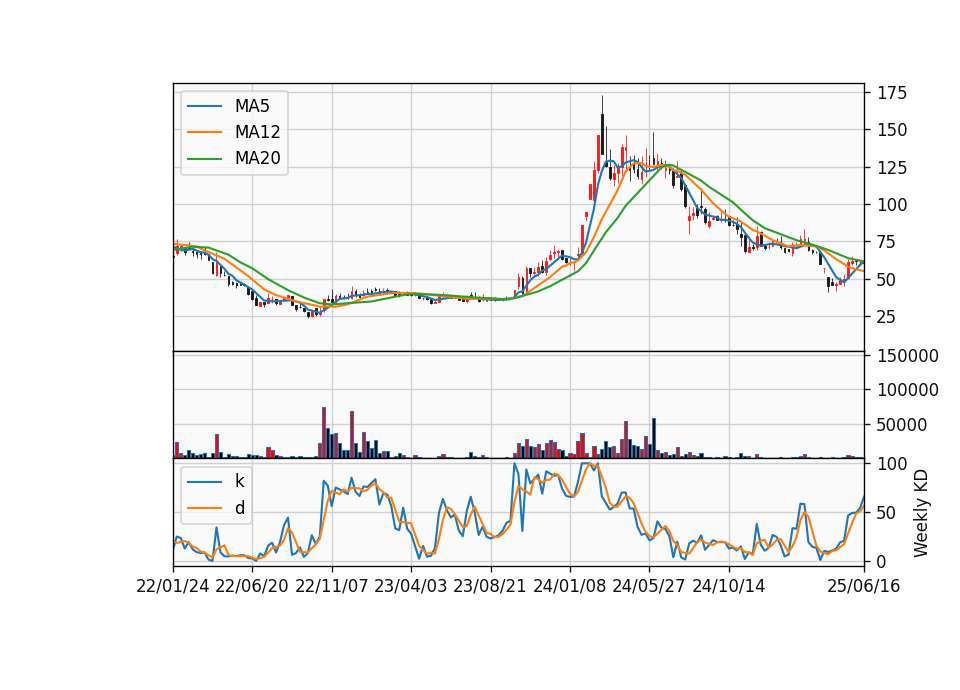The width and height of the screenshot is (960, 690).
Task: Click the 22/11/07 date tick label
Action: click(x=332, y=586)
